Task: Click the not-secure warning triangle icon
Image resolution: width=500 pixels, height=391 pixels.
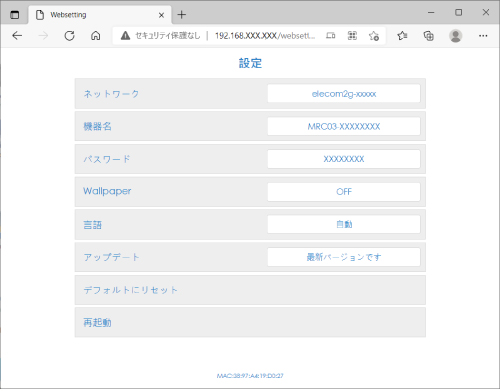Action: [125, 35]
